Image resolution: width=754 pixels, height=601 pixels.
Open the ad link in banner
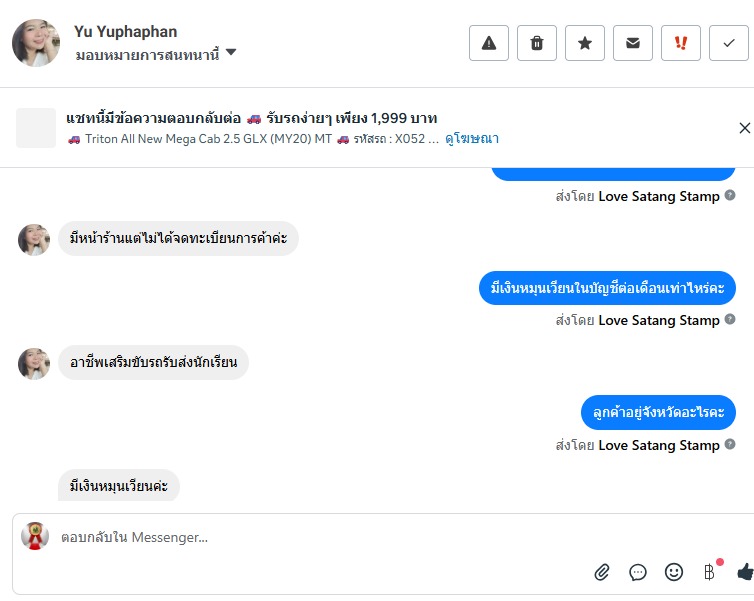pos(473,138)
